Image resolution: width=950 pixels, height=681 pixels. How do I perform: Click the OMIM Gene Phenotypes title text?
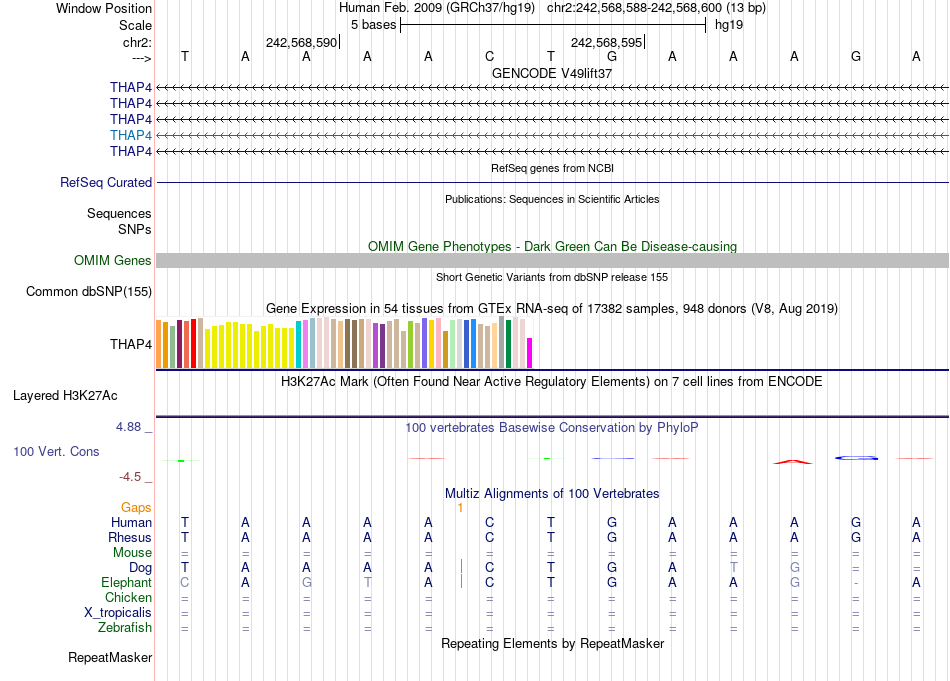coord(553,247)
